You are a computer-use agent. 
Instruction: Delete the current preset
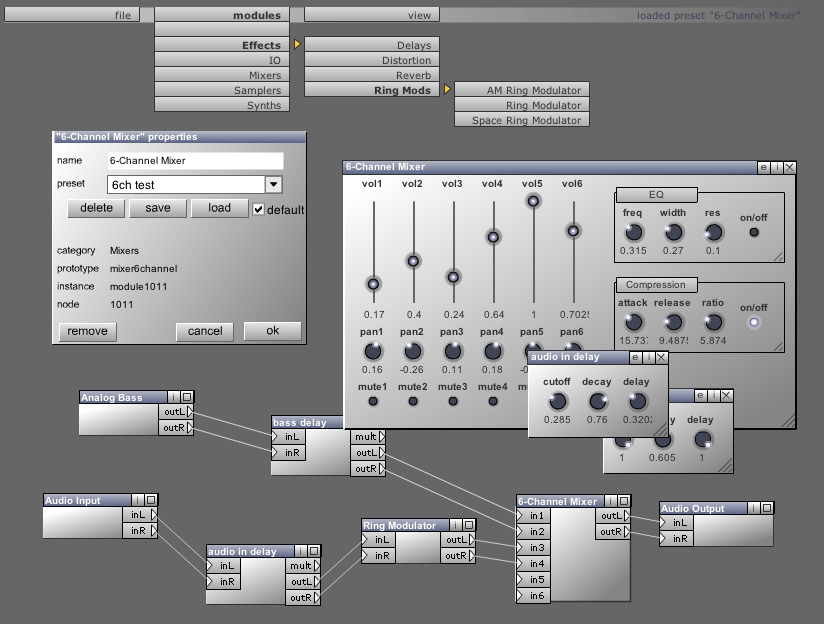(x=96, y=208)
